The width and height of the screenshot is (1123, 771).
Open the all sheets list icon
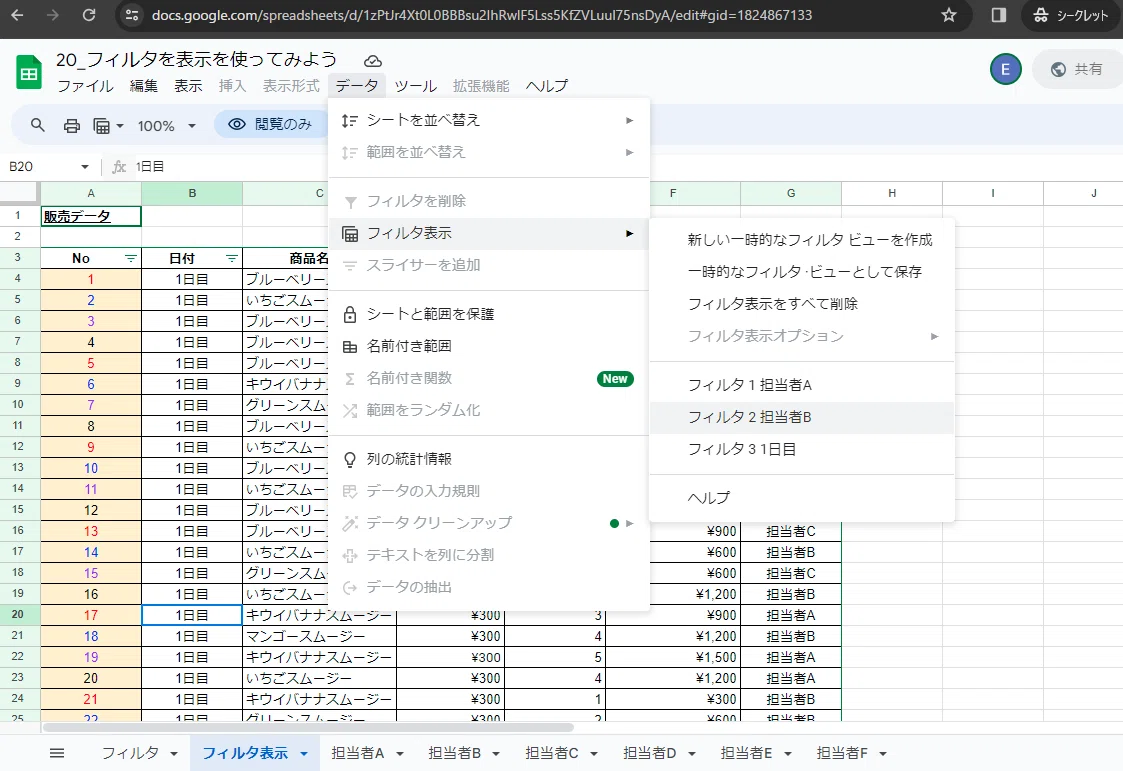(x=57, y=752)
